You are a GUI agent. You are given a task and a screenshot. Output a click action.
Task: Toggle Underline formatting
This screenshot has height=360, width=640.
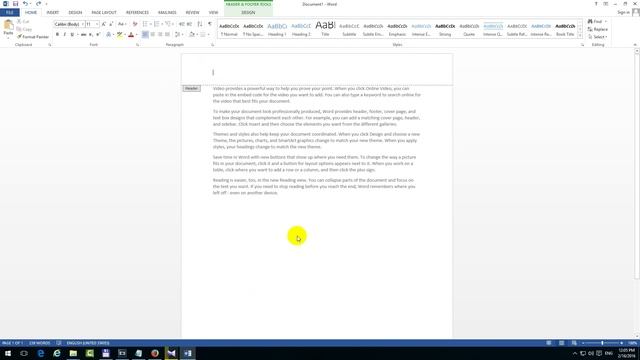72,35
